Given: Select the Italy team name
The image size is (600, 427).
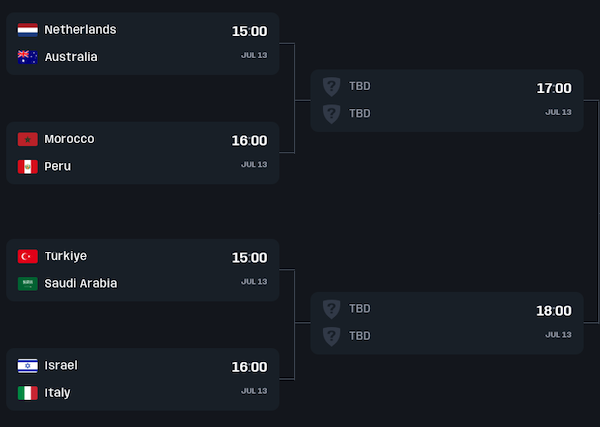Looking at the screenshot, I should point(57,392).
